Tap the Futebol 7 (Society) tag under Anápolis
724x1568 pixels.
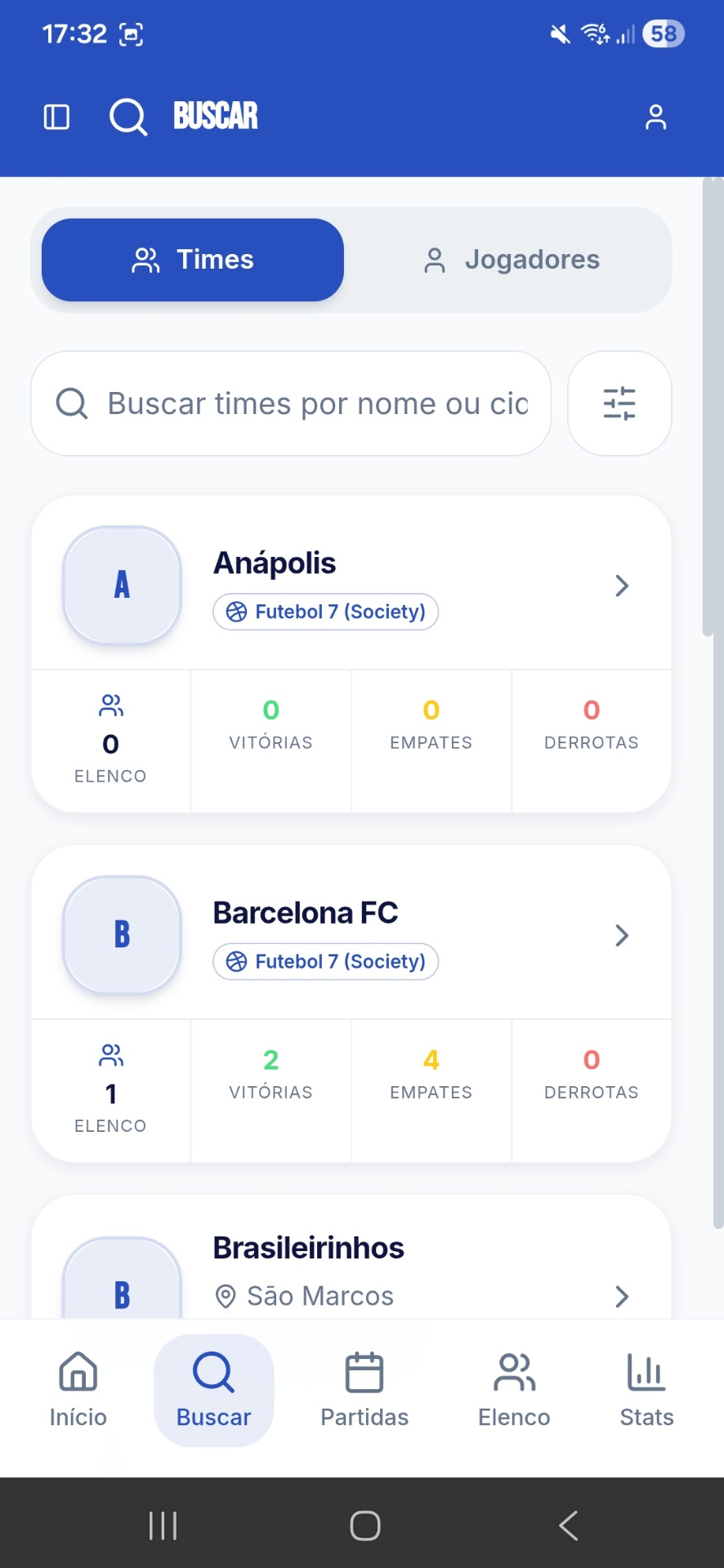tap(326, 612)
